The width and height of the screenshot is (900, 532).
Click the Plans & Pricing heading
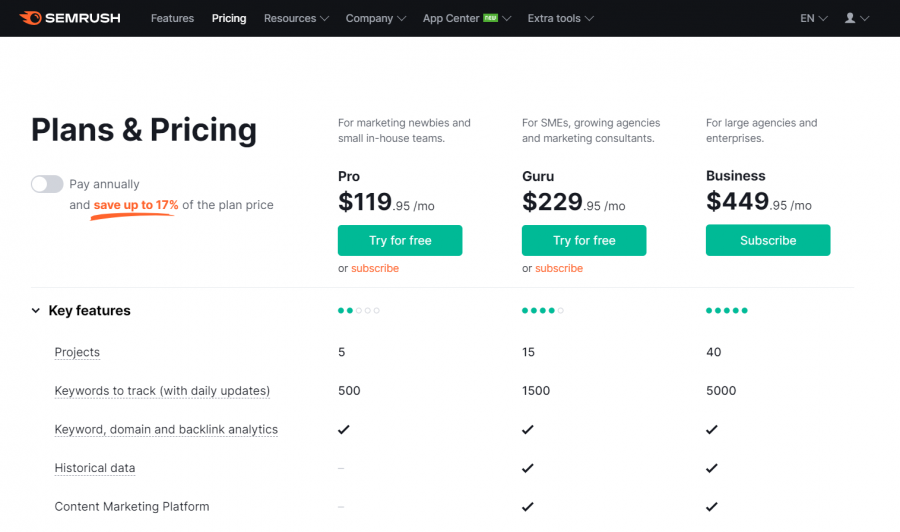[143, 130]
